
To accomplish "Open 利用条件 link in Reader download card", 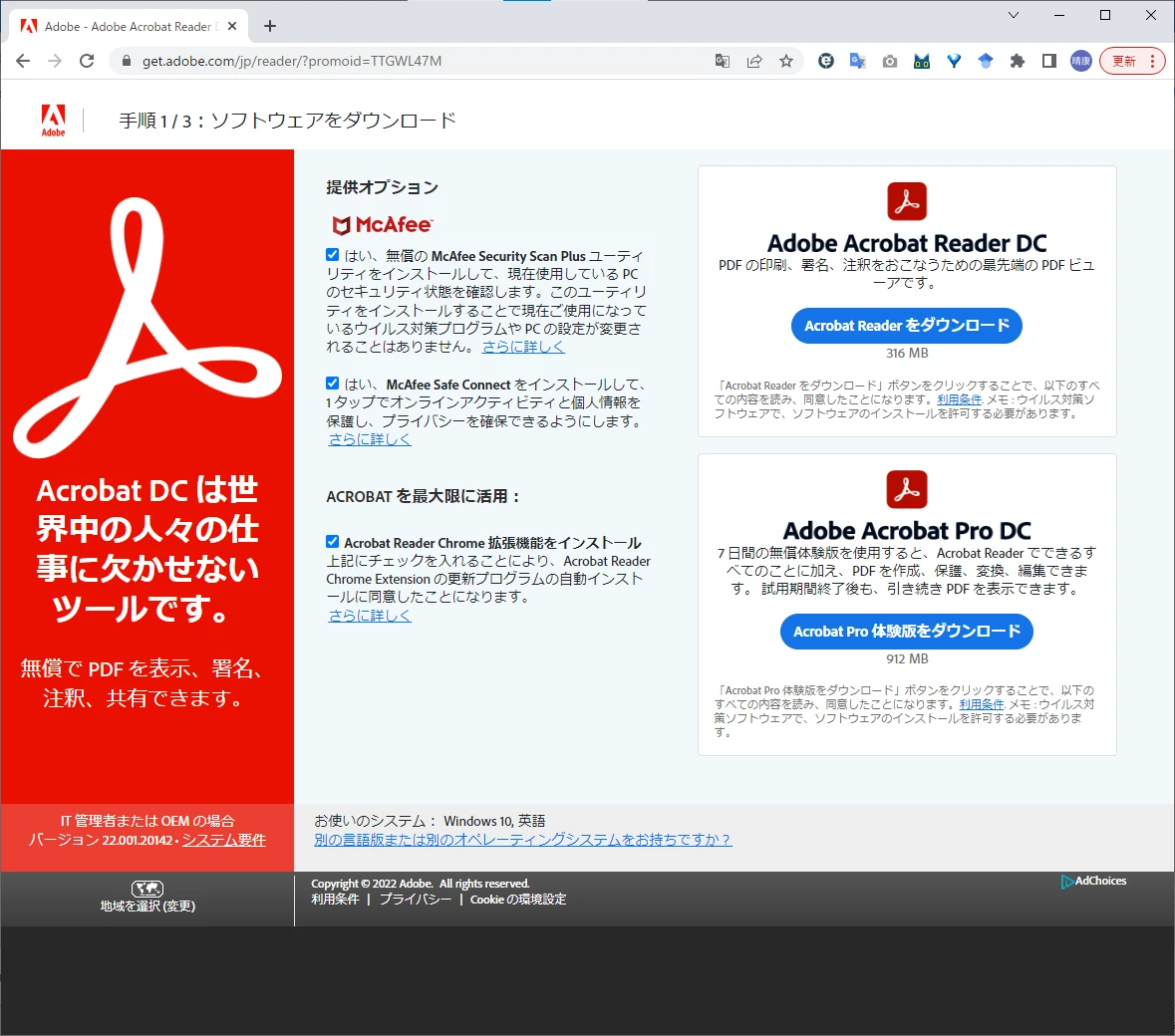I will click(959, 399).
